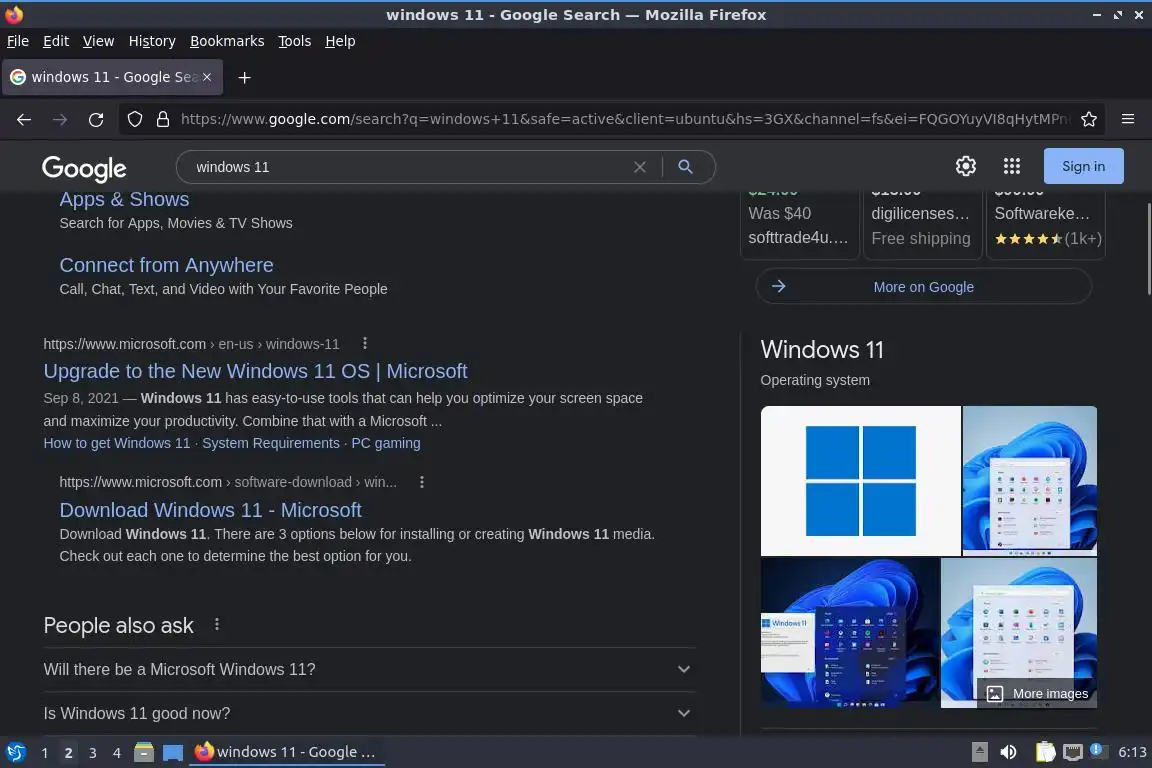Open Google settings gear icon
The width and height of the screenshot is (1152, 768).
[965, 166]
